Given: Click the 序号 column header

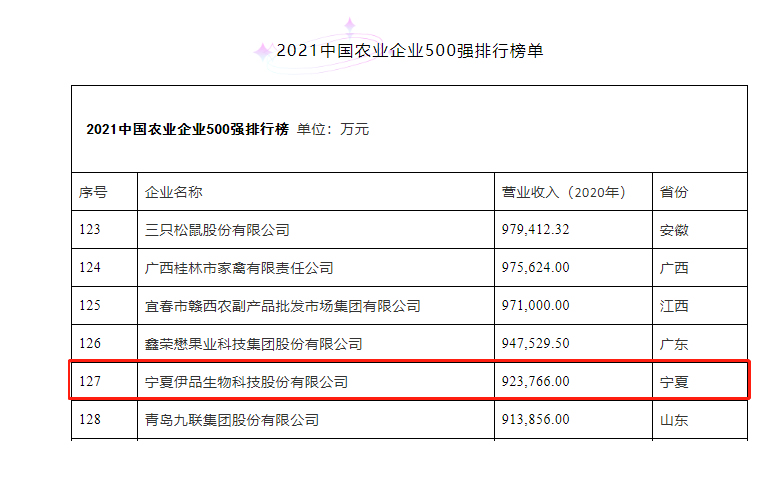Looking at the screenshot, I should tap(93, 192).
